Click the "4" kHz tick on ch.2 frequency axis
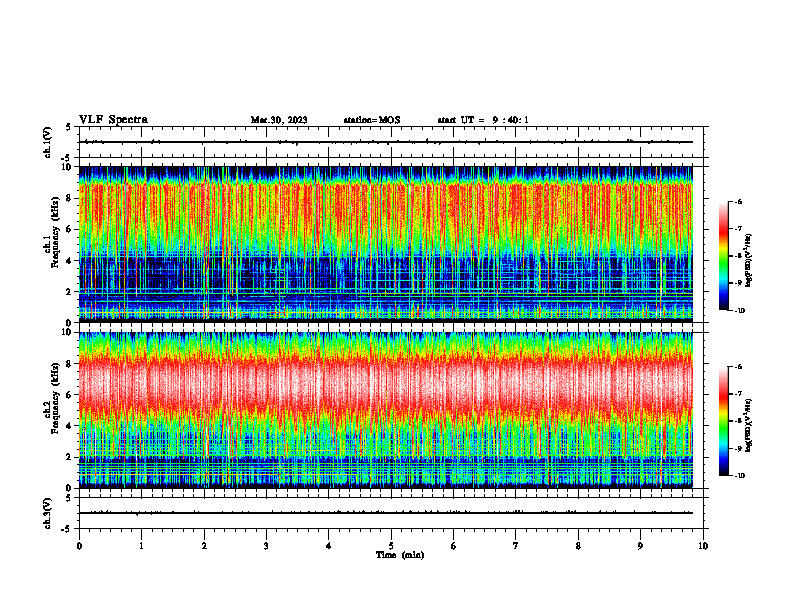 coord(69,426)
